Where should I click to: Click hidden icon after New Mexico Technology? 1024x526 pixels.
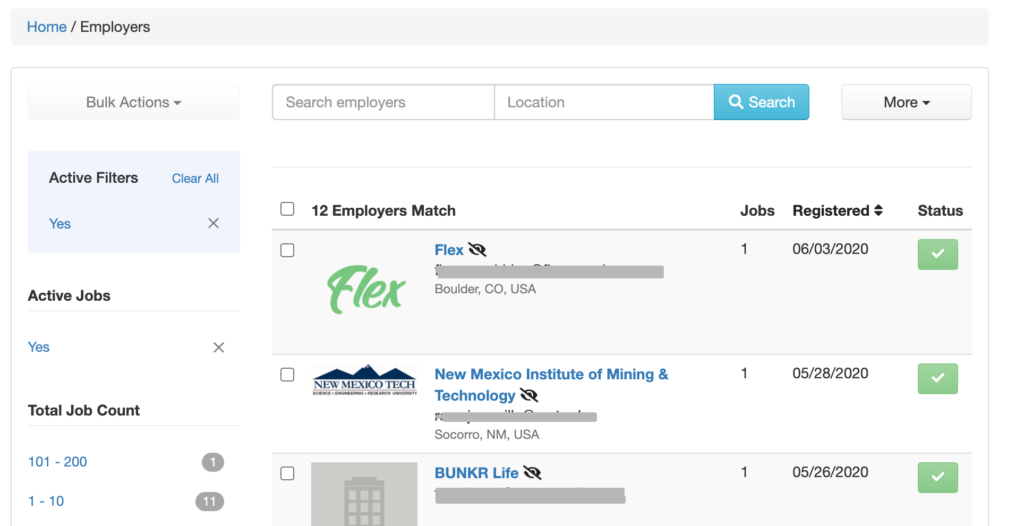pos(528,395)
